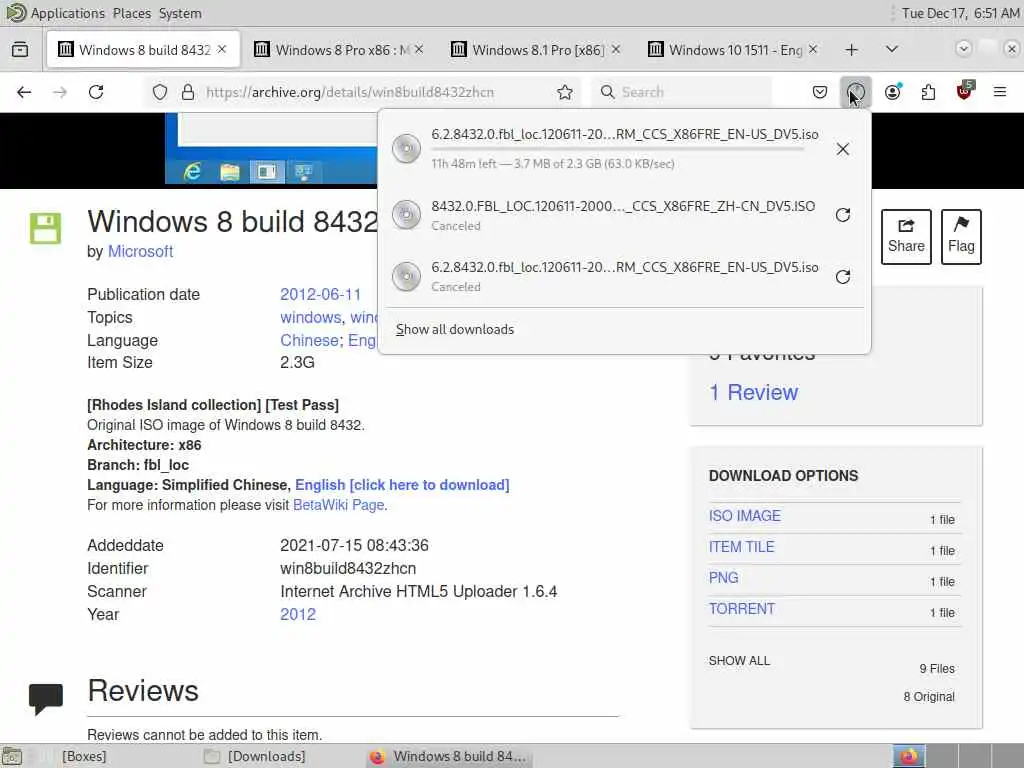Click the show desktop panel icon
The width and height of the screenshot is (1024, 768).
click(12, 756)
